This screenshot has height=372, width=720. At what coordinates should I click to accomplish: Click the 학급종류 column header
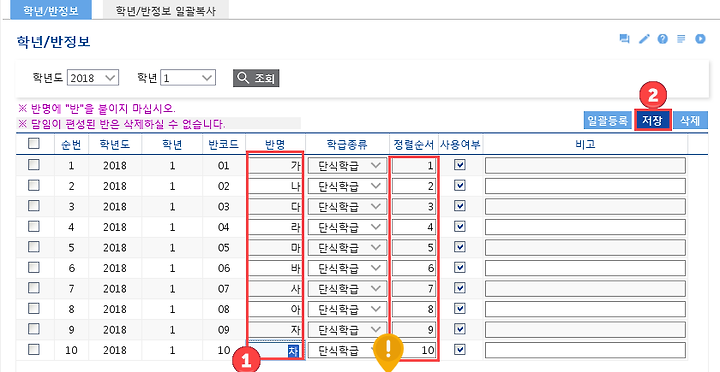[347, 144]
